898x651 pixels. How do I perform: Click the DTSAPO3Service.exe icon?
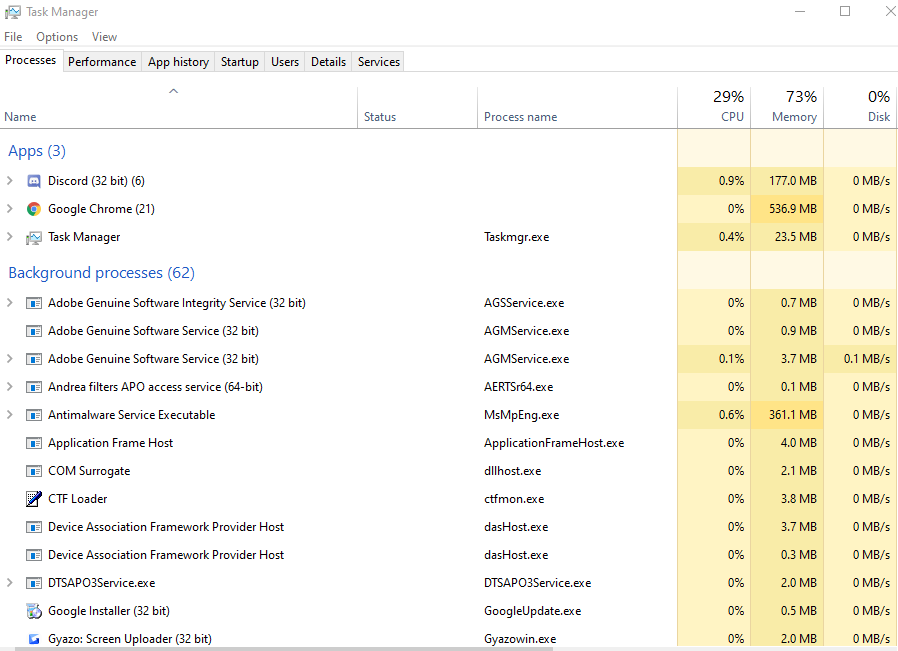(34, 583)
